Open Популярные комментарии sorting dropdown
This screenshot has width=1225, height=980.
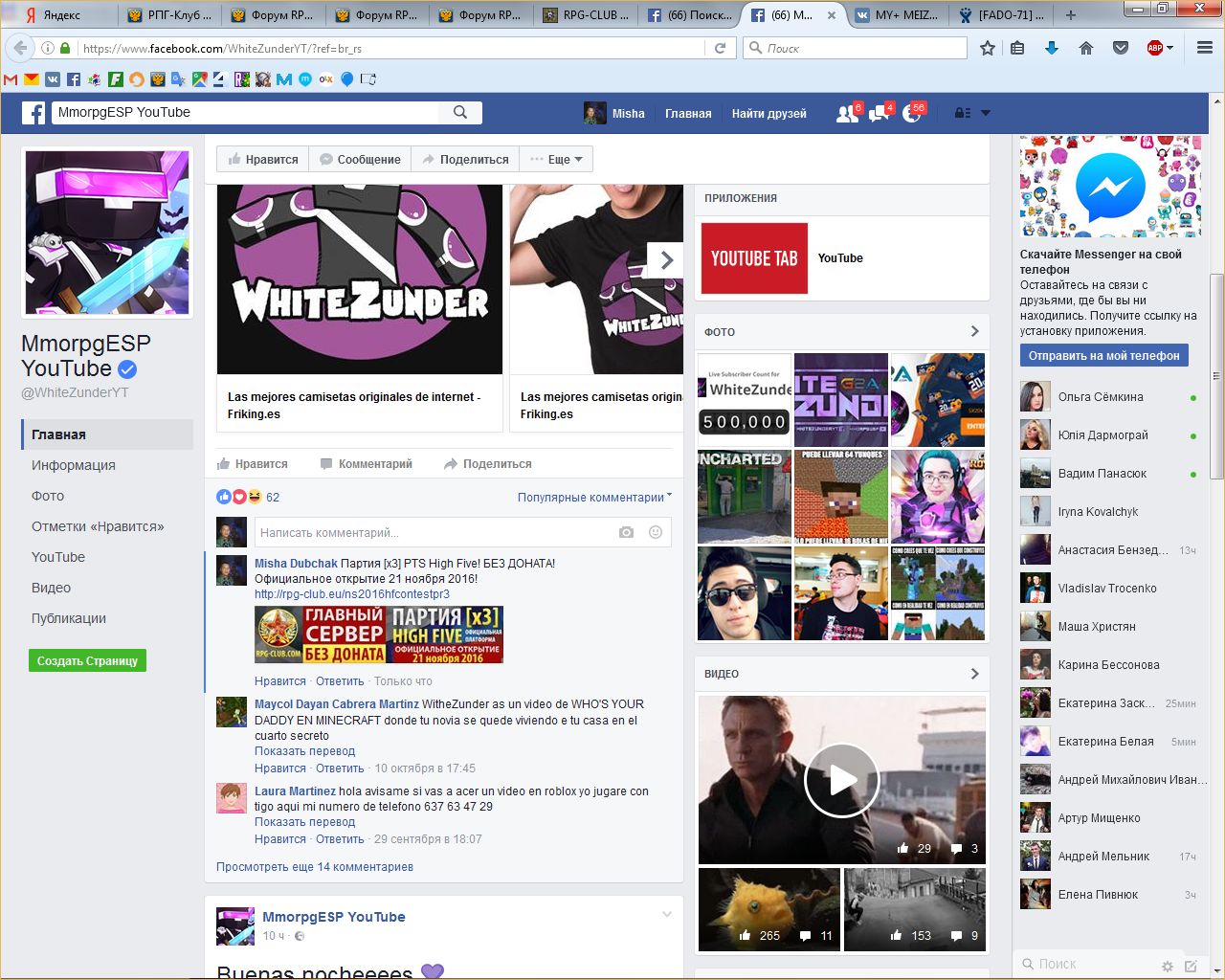pos(594,497)
